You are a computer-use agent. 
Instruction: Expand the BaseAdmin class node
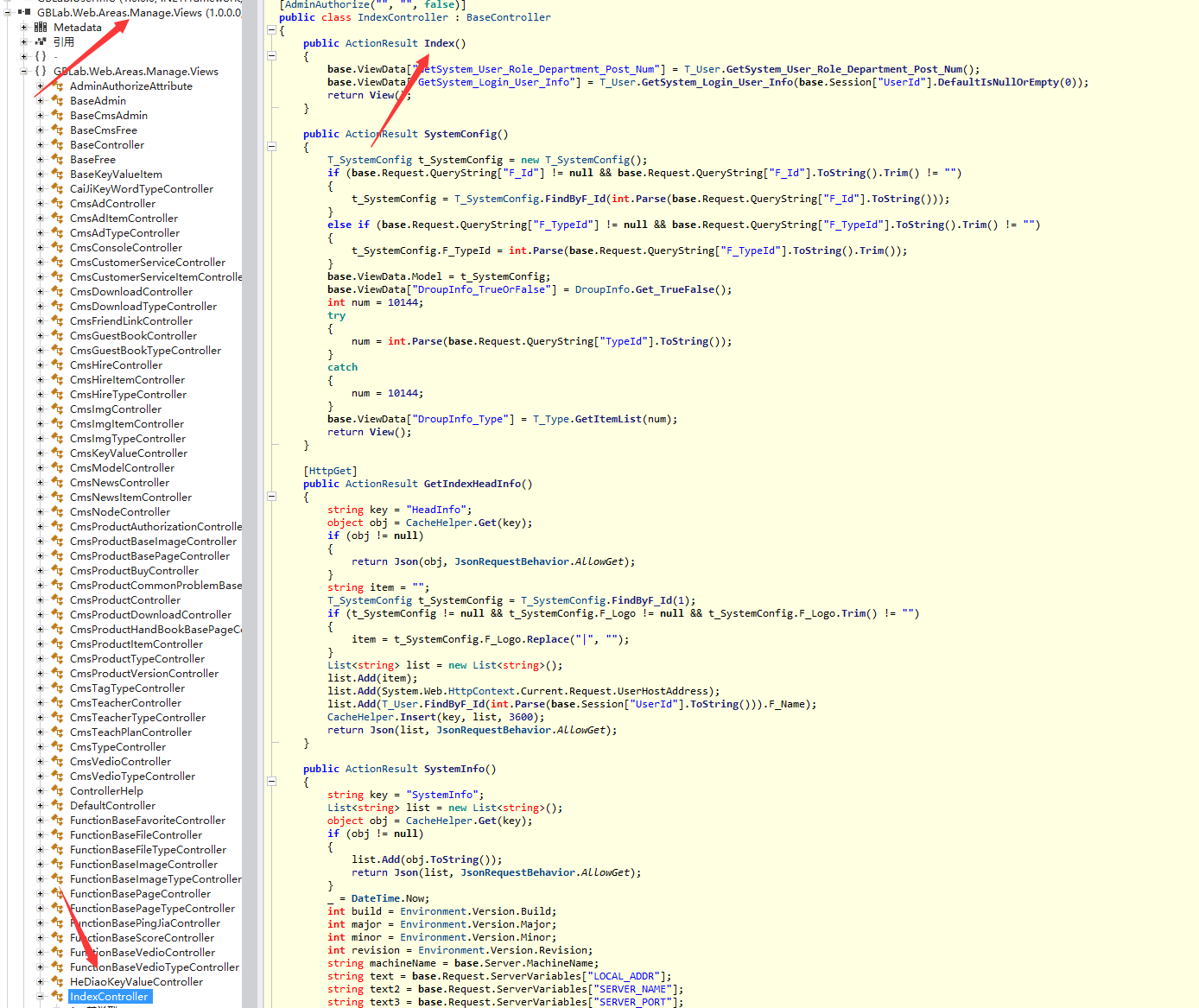pyautogui.click(x=40, y=101)
